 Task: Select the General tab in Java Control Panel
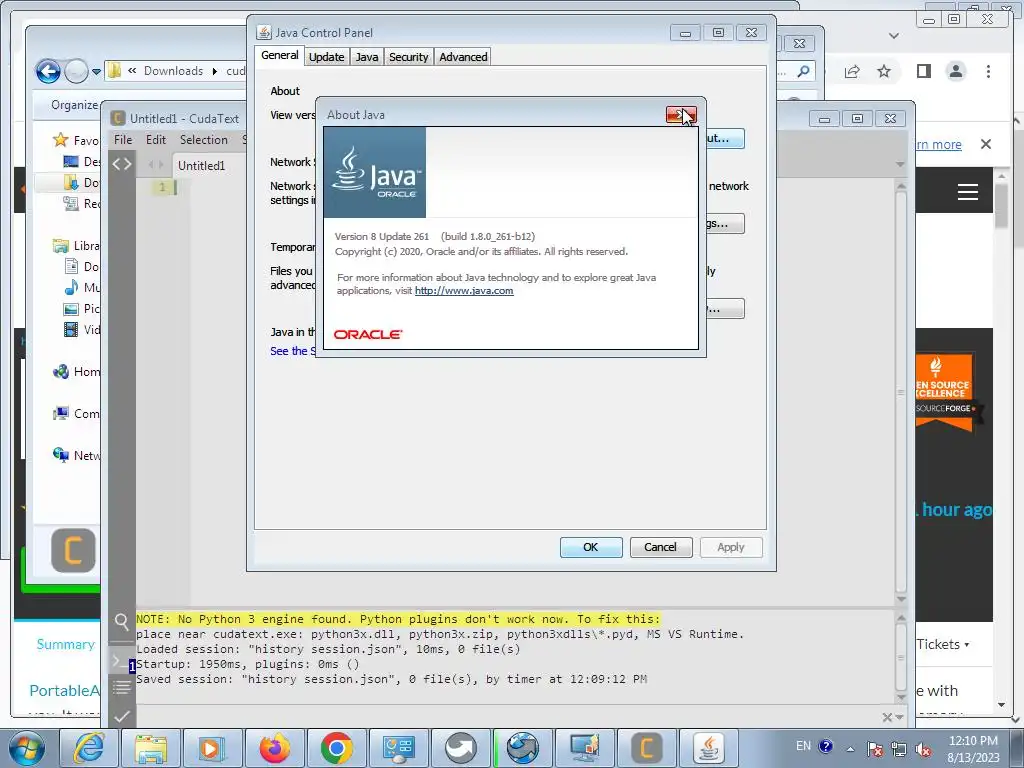pos(280,56)
